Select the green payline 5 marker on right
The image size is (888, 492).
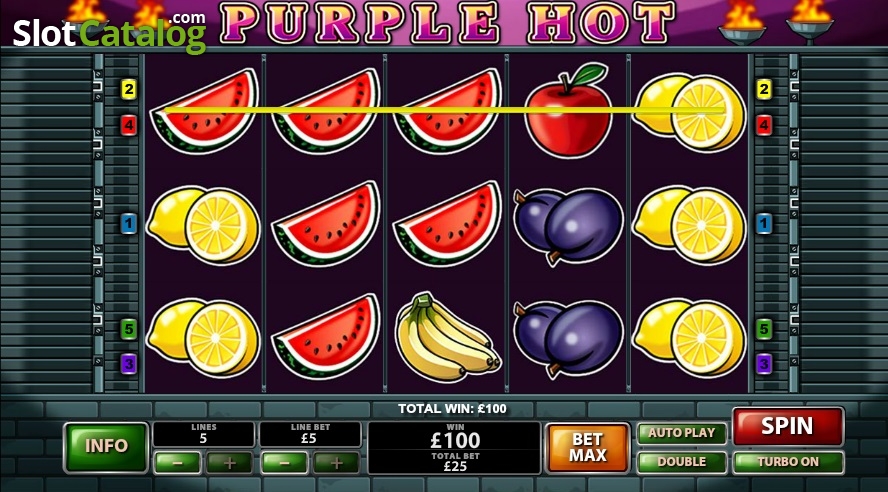[764, 329]
